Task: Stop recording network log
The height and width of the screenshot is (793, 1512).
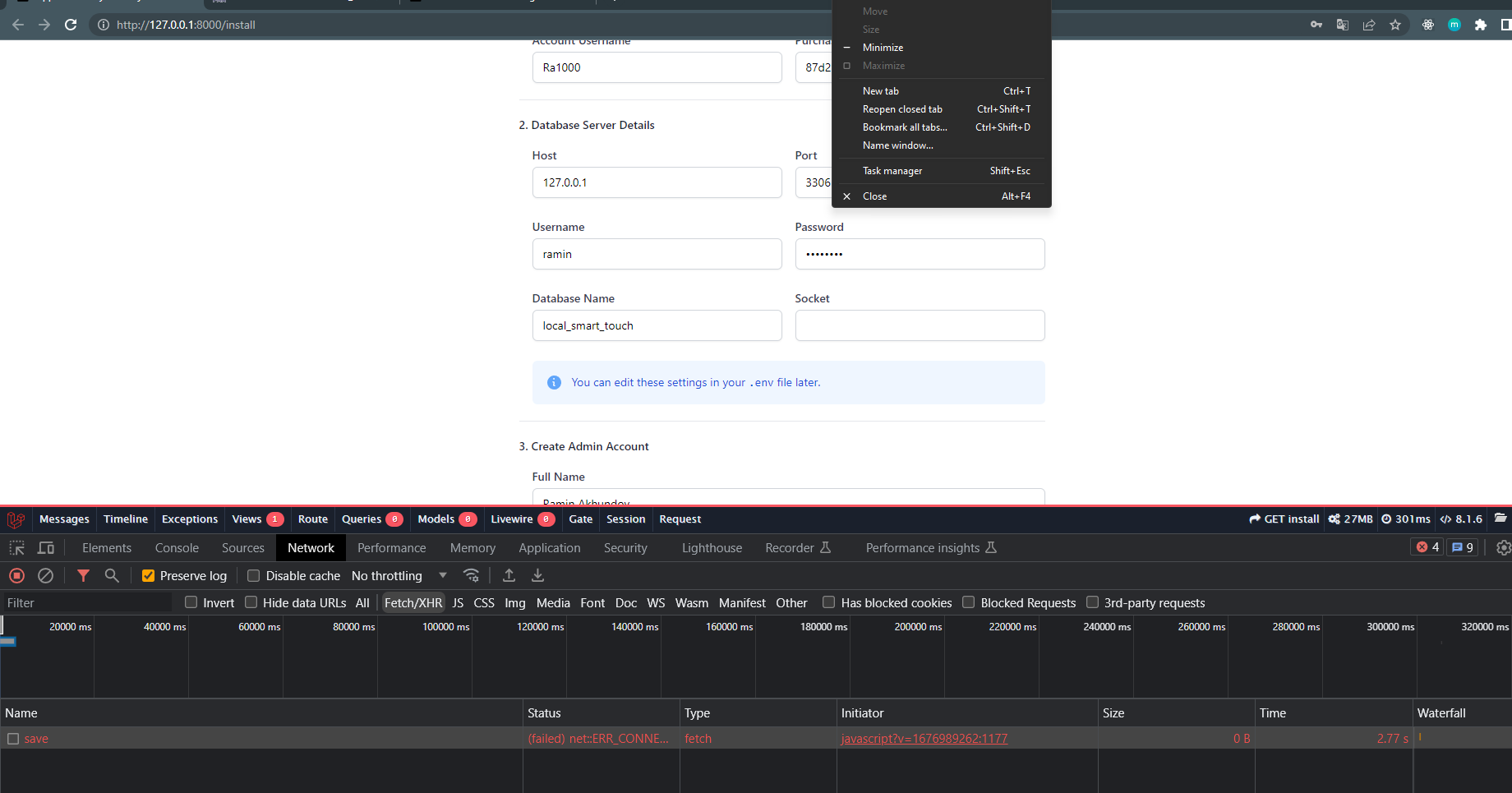Action: [x=16, y=576]
